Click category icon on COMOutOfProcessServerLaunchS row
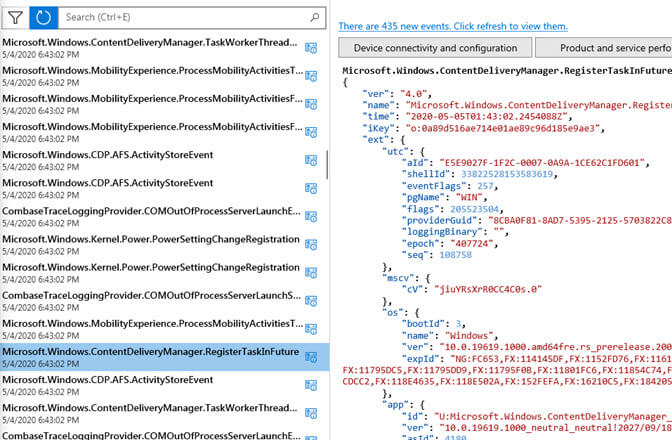Viewport: 672px width, 440px height. [x=311, y=301]
